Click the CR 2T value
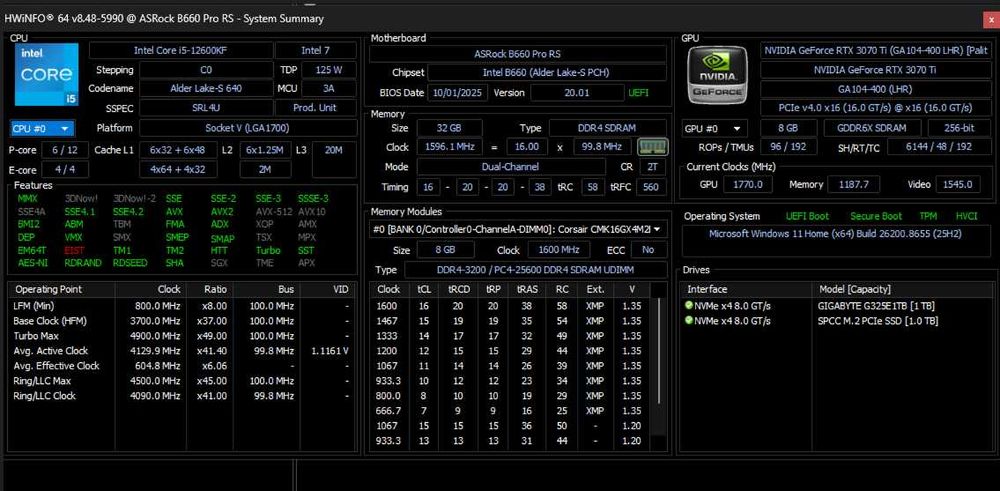Image resolution: width=1000 pixels, height=491 pixels. 652,167
